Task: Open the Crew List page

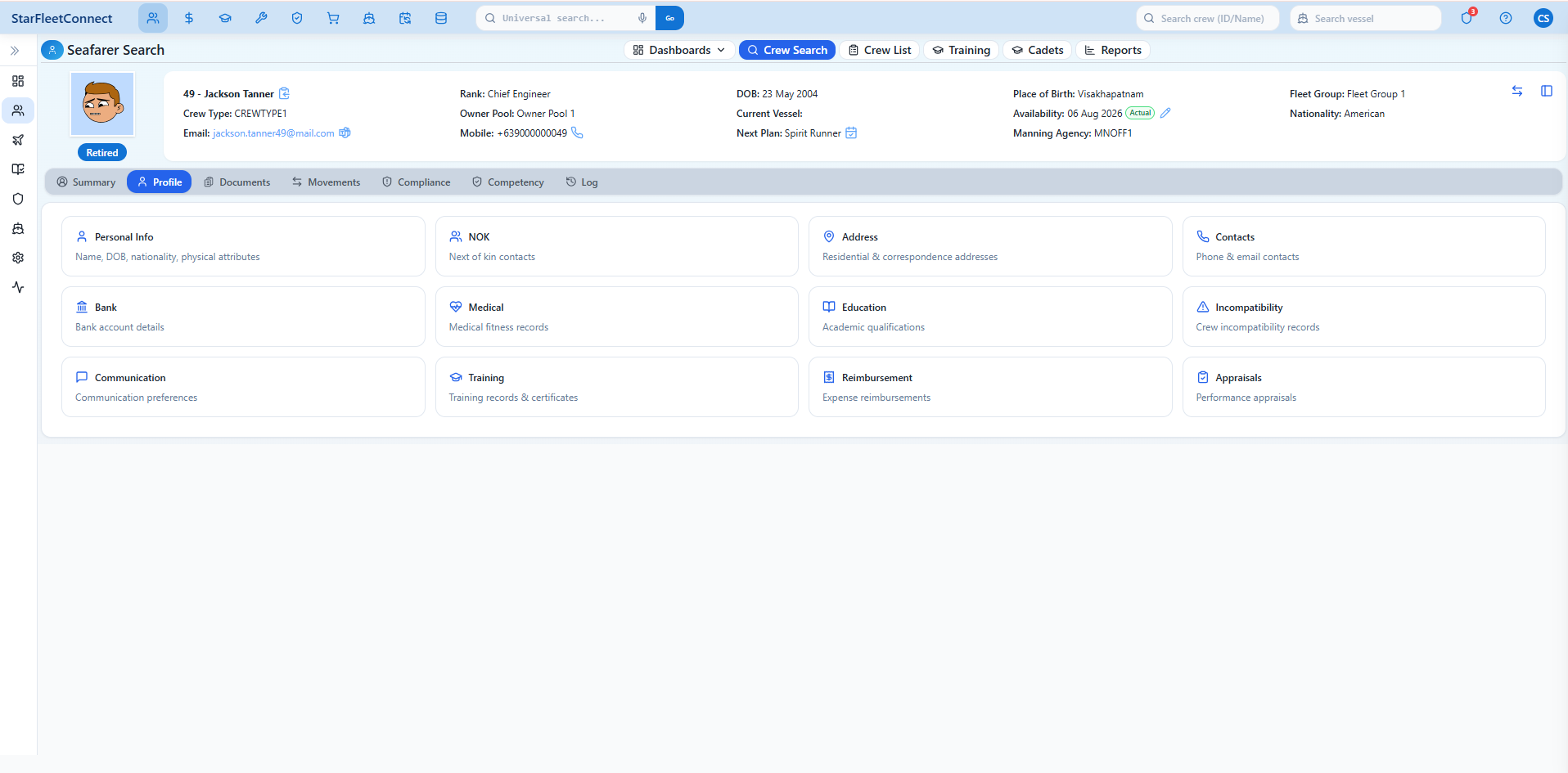Action: 880,50
